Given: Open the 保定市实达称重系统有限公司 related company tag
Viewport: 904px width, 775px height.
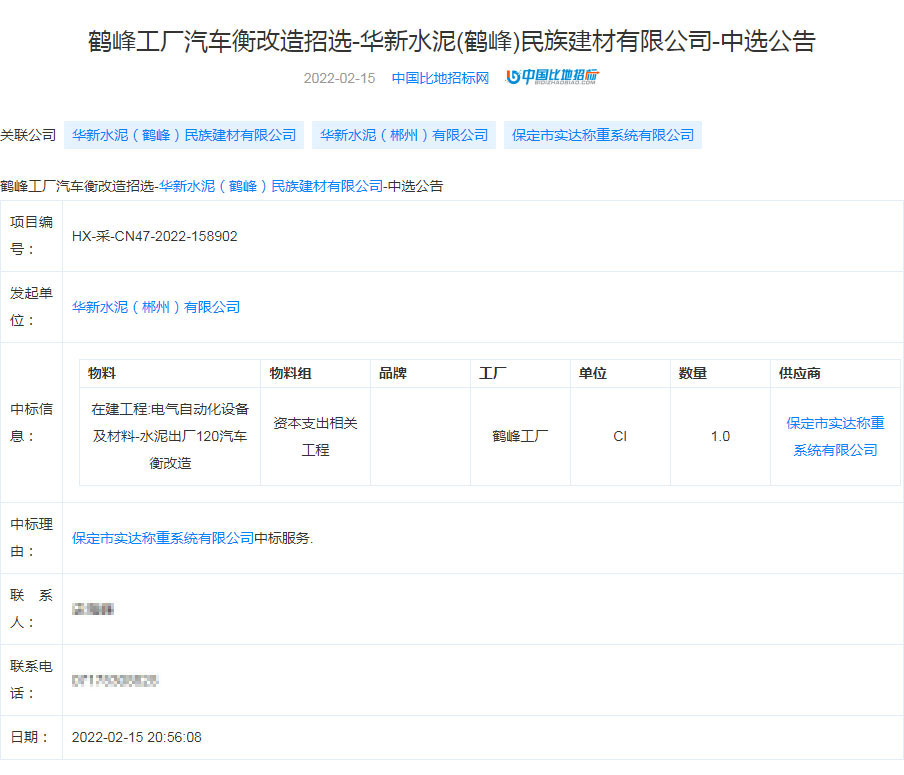Looking at the screenshot, I should click(x=603, y=135).
